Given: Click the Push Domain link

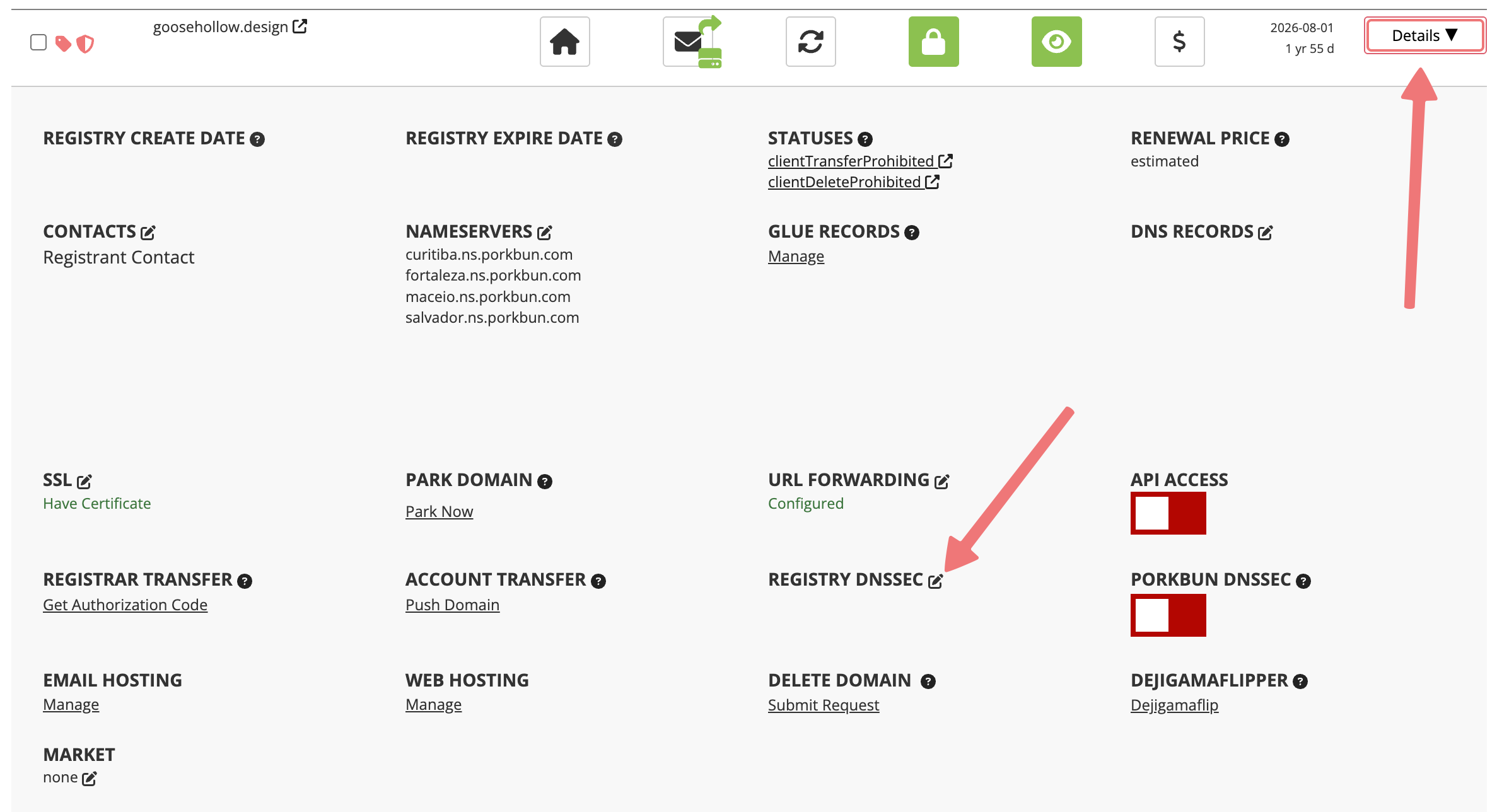Looking at the screenshot, I should (x=452, y=605).
